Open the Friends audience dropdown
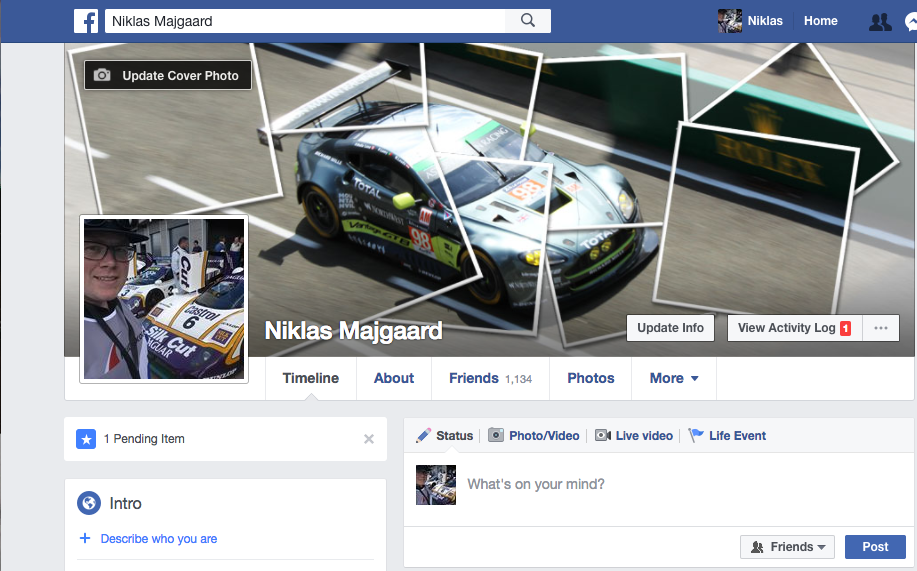The height and width of the screenshot is (571, 917). click(x=788, y=547)
